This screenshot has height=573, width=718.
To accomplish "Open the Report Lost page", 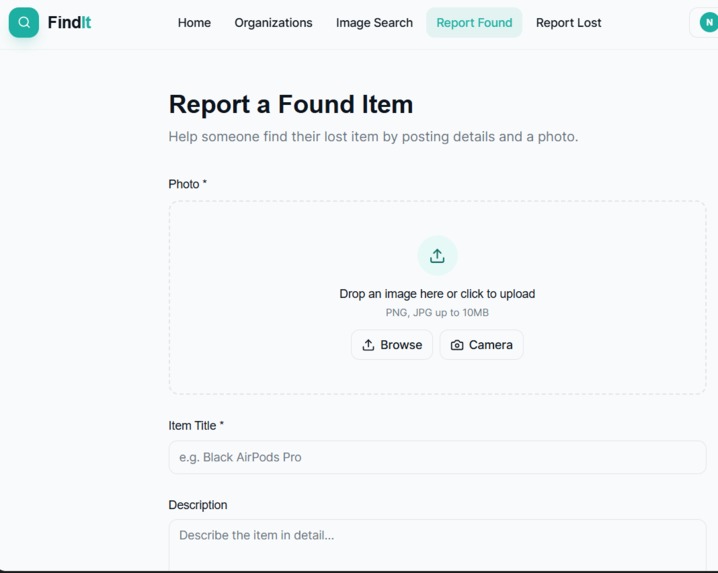I will (x=568, y=22).
